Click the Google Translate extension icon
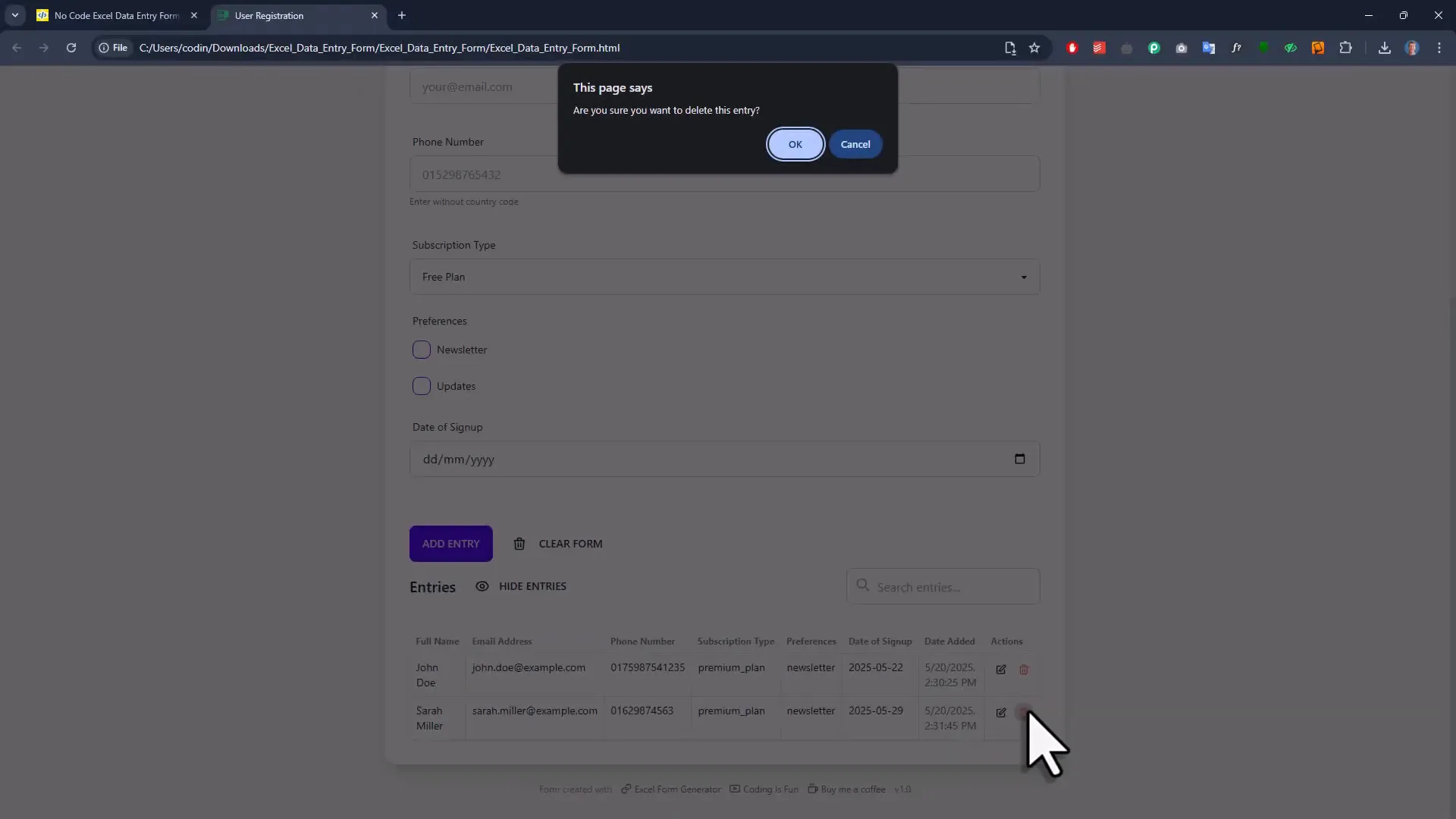This screenshot has width=1456, height=819. coord(1209,47)
